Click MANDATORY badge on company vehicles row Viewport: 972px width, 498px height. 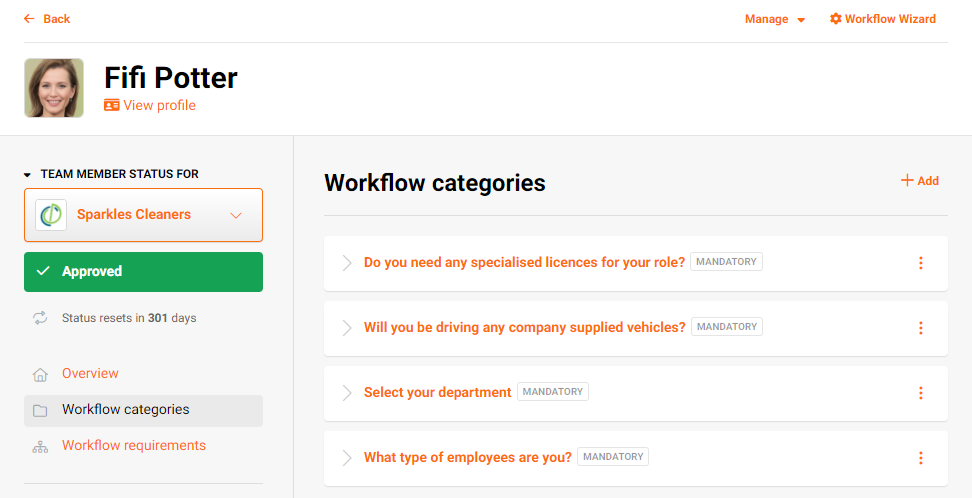tap(727, 327)
